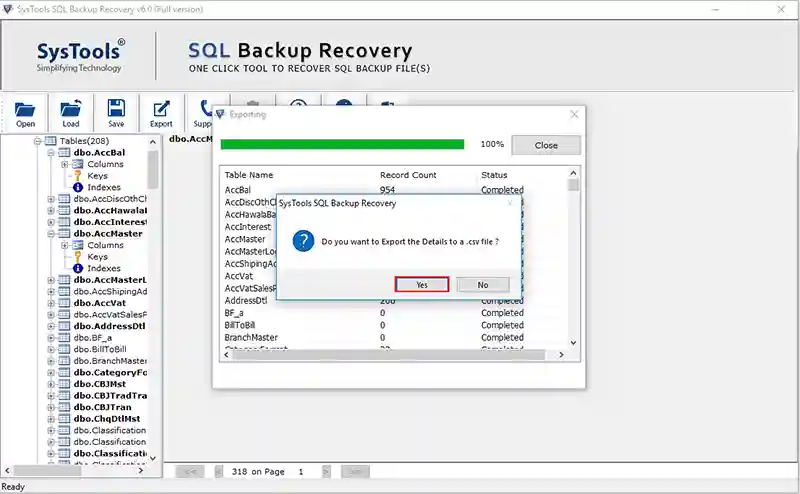Click the table icon beside dbo.BF_a
This screenshot has height=494, width=800.
64,338
